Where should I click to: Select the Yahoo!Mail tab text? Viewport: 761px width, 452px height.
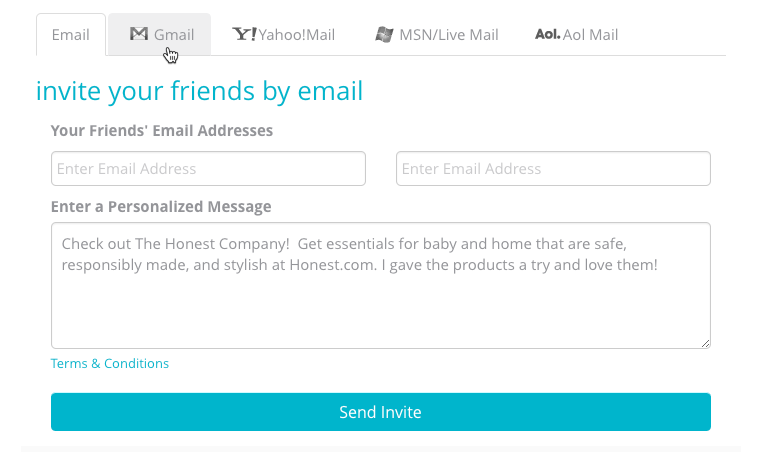pyautogui.click(x=297, y=34)
